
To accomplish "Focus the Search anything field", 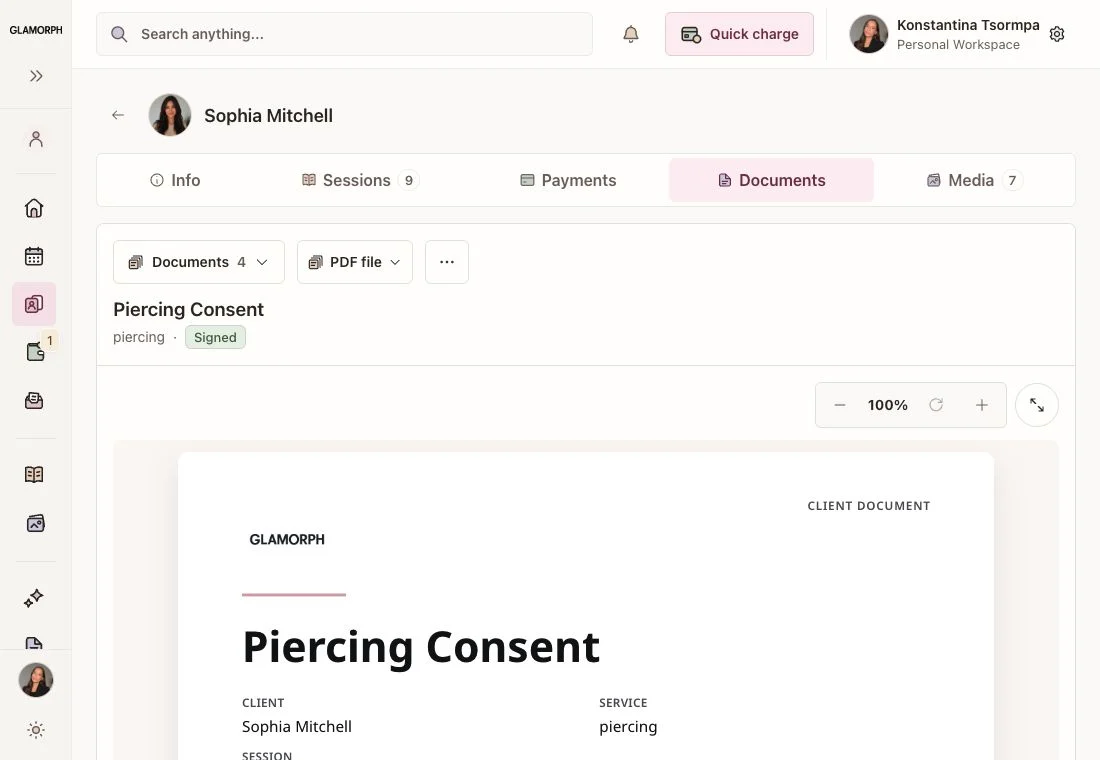I will (x=344, y=34).
